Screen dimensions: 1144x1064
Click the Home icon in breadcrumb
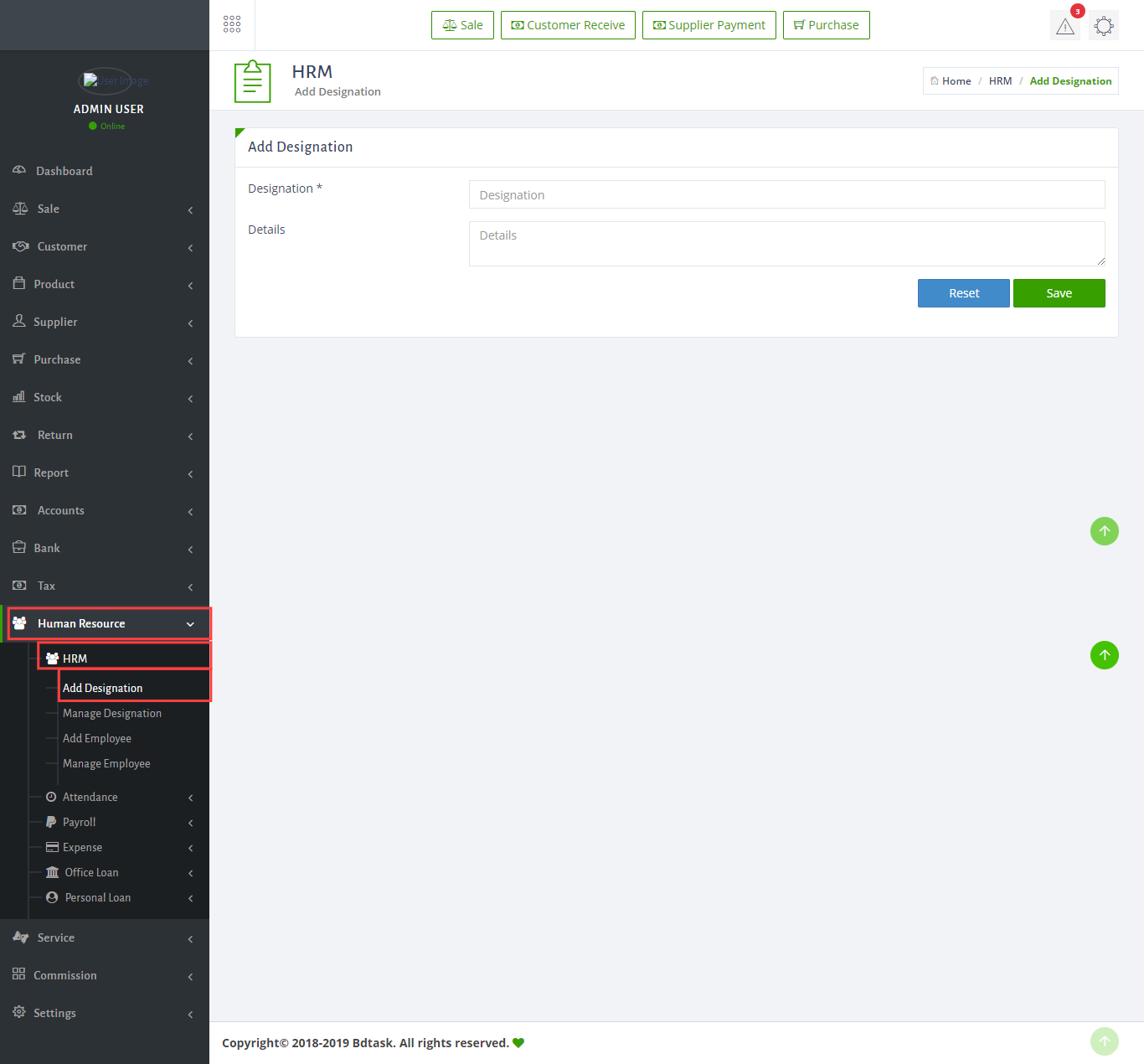coord(935,81)
